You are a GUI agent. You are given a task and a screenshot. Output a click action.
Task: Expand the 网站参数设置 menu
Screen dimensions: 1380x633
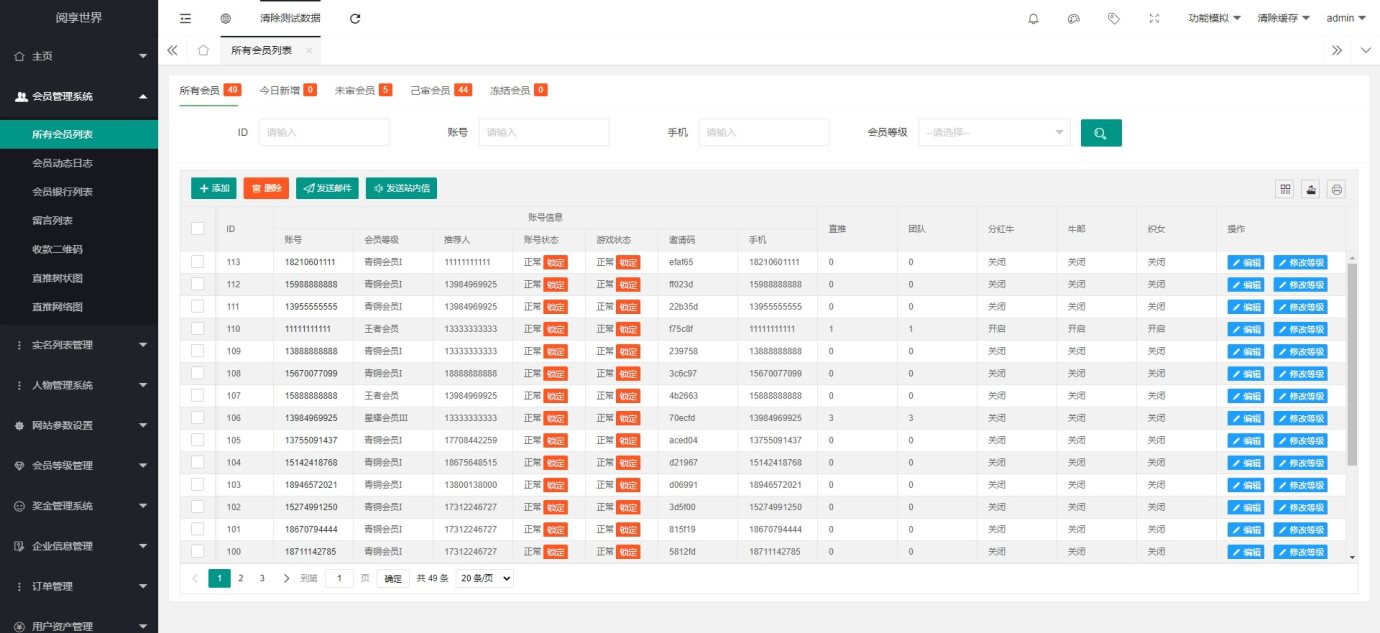click(79, 425)
